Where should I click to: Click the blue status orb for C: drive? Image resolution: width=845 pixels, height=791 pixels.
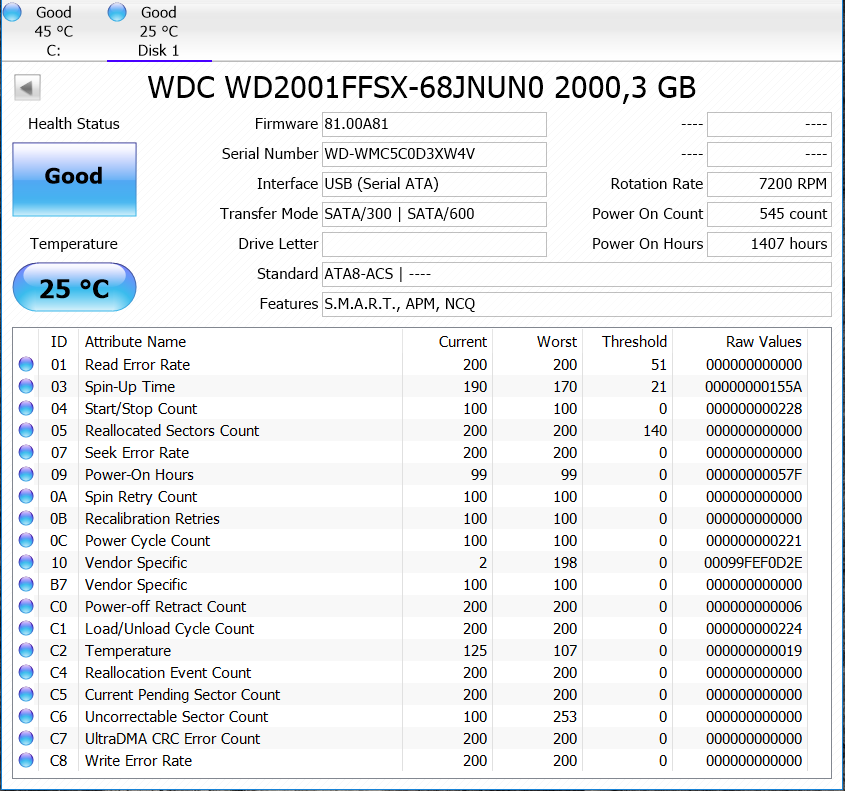point(12,12)
